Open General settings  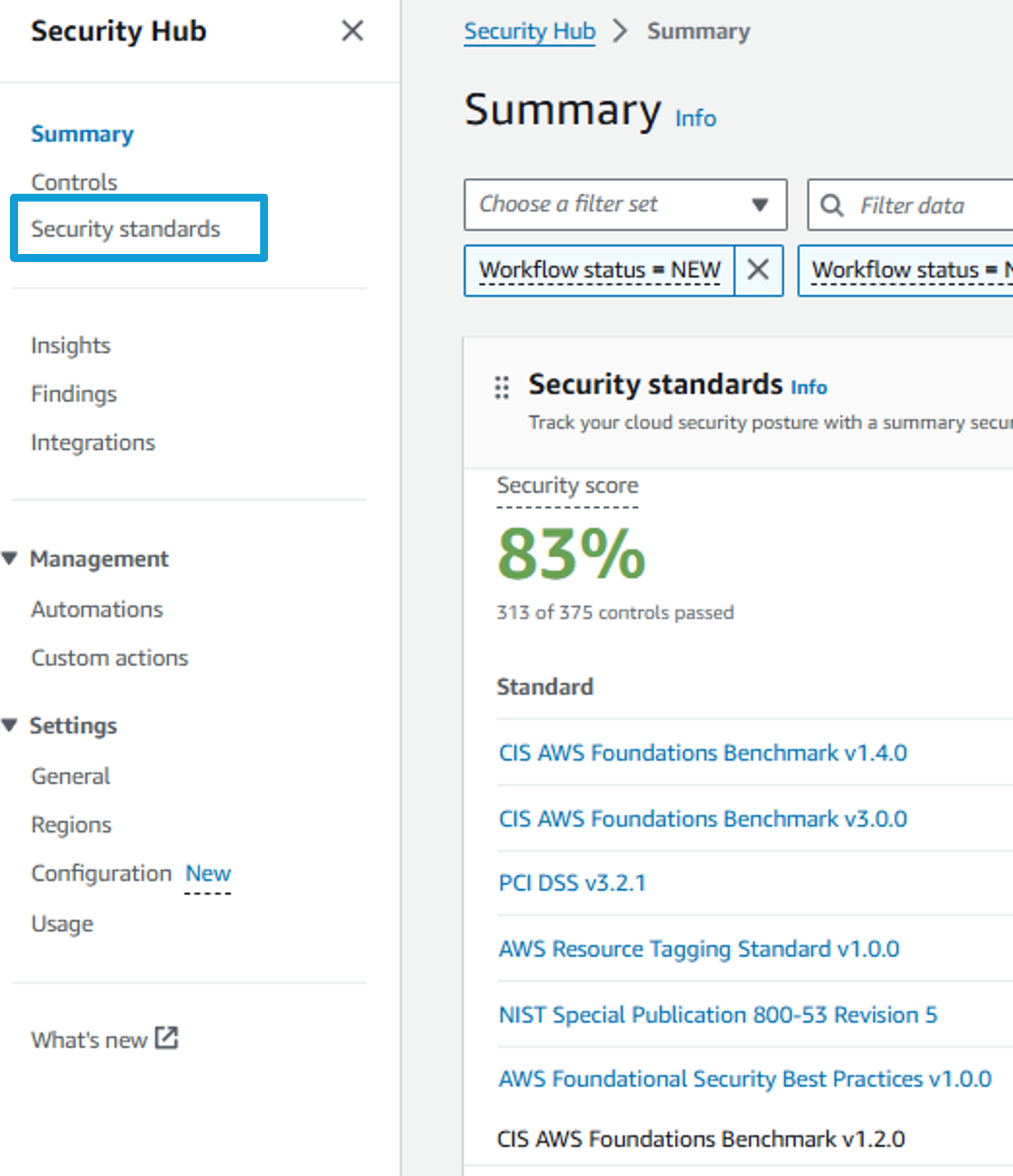71,776
